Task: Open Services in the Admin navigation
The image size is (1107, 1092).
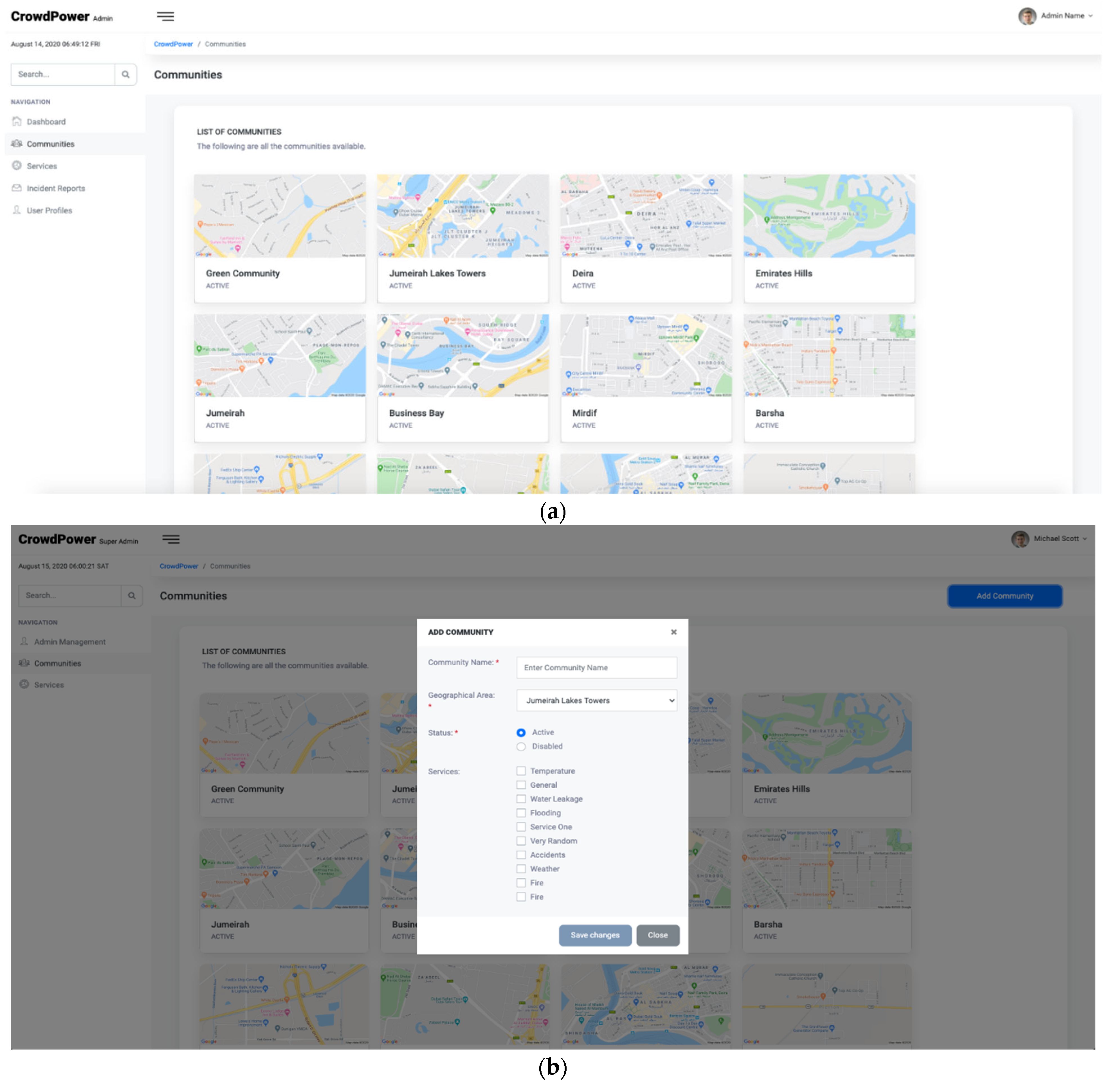Action: click(x=42, y=166)
